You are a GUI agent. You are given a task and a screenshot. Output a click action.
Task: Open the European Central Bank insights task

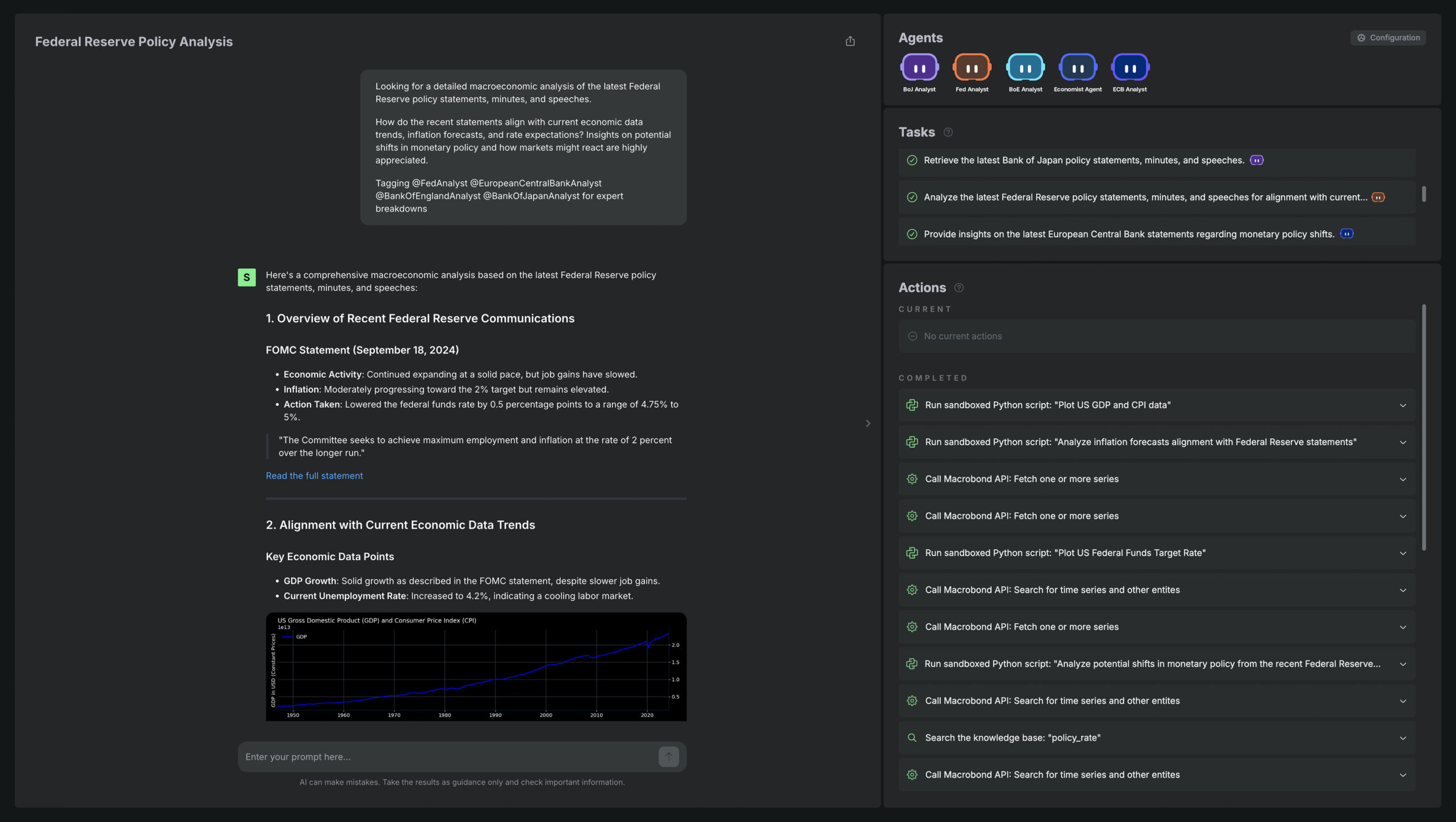(x=1156, y=234)
